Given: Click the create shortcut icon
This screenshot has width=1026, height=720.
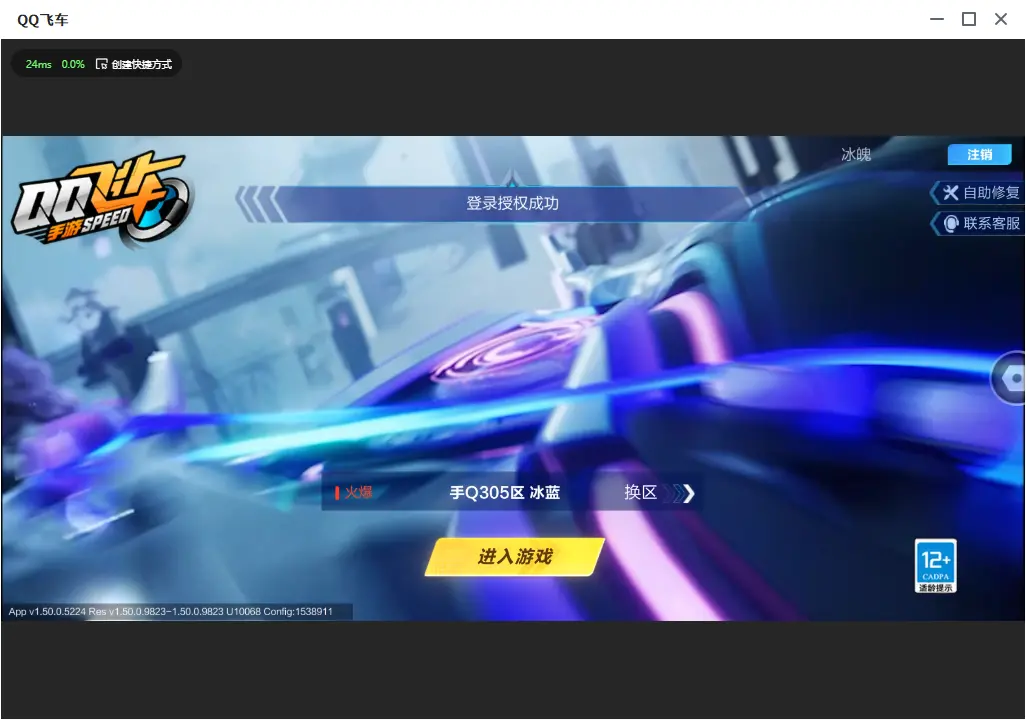Looking at the screenshot, I should (x=101, y=64).
